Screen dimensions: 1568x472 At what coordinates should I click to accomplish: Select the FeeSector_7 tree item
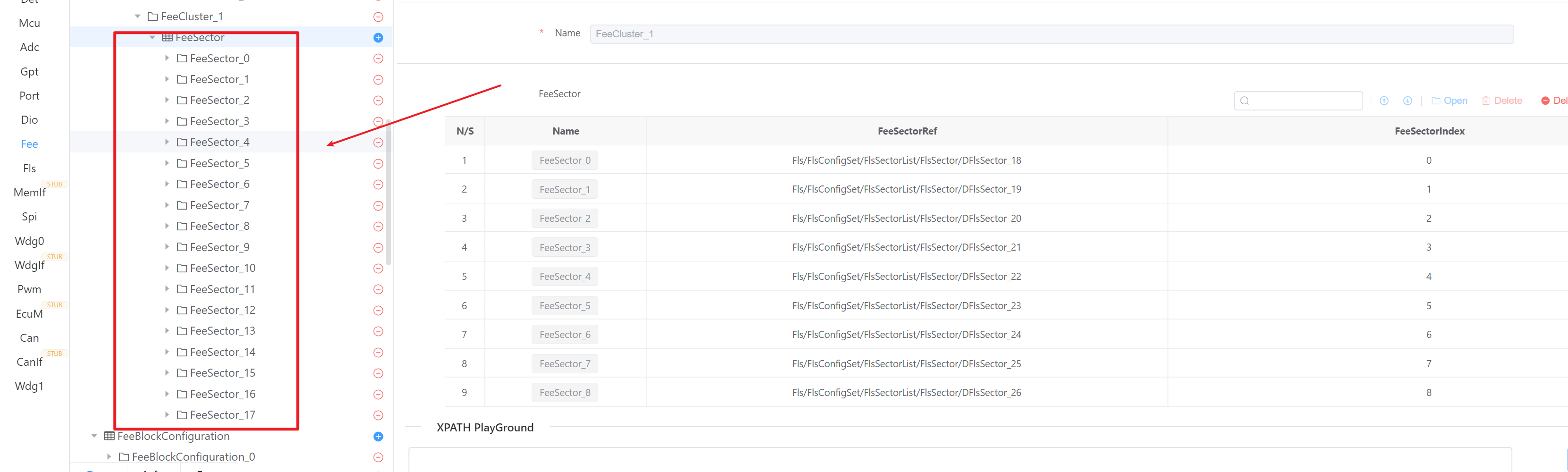(x=219, y=206)
